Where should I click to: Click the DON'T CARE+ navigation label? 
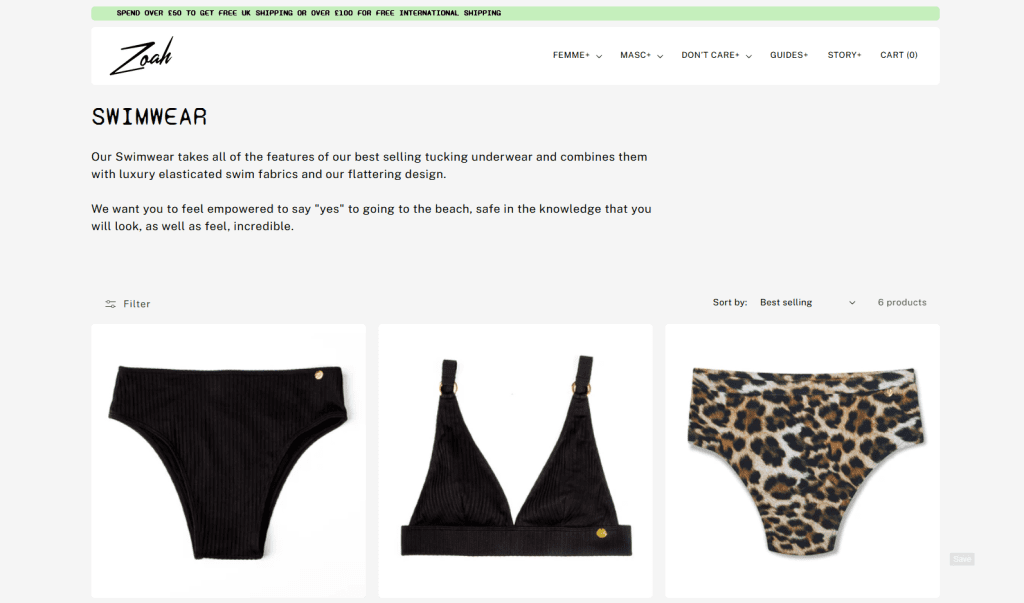click(x=711, y=55)
